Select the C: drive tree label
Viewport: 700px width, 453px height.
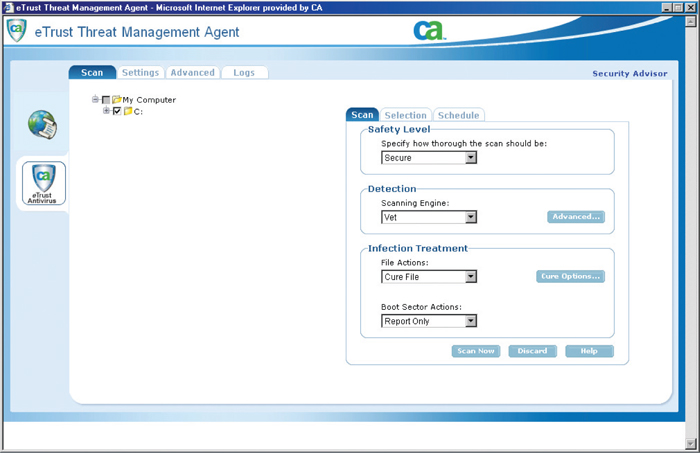tap(138, 112)
